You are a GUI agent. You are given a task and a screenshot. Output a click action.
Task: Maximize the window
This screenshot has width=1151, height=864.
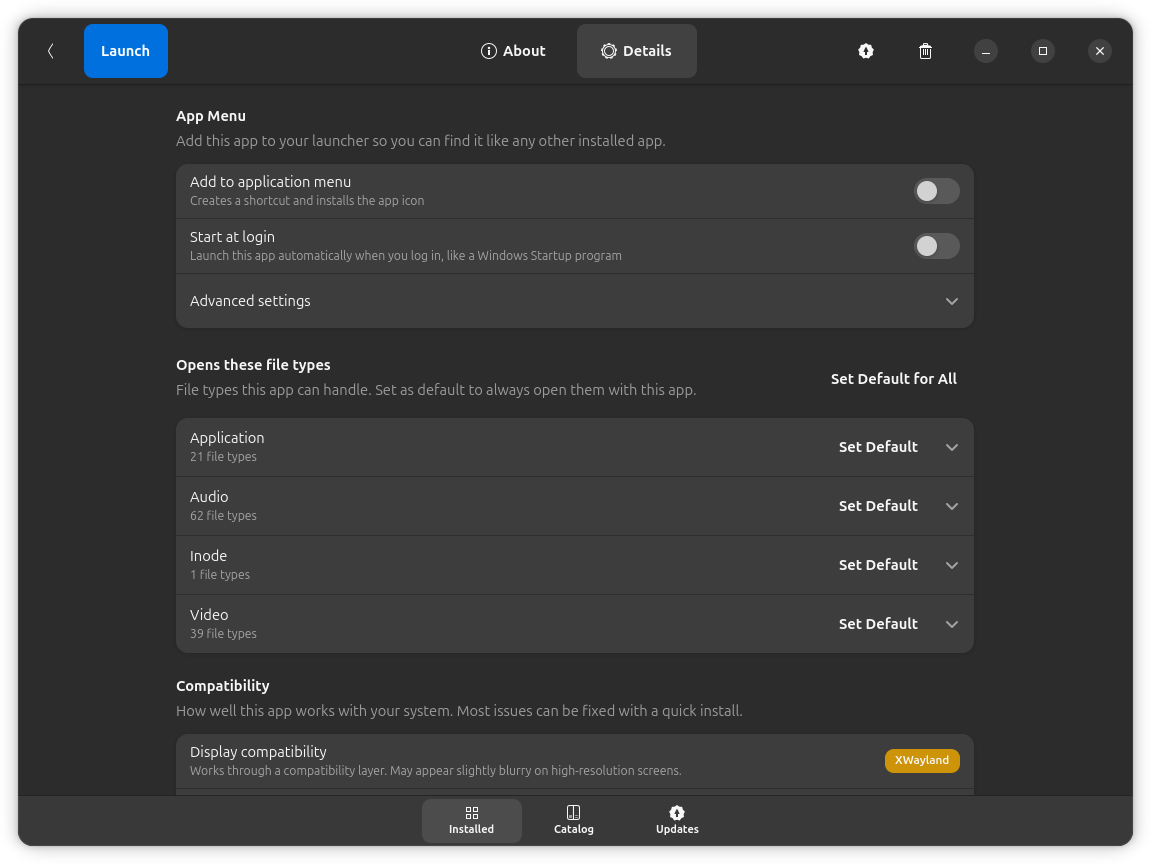[x=1043, y=51]
